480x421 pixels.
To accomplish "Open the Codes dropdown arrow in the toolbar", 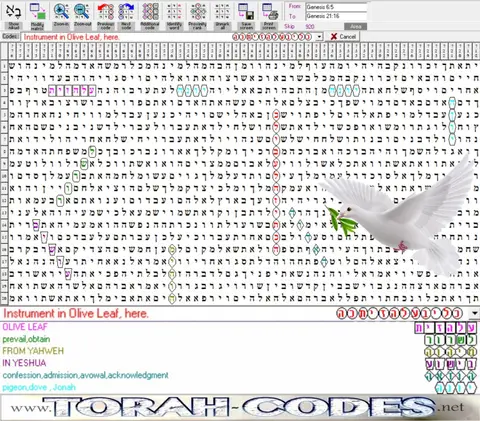I will click(x=320, y=37).
